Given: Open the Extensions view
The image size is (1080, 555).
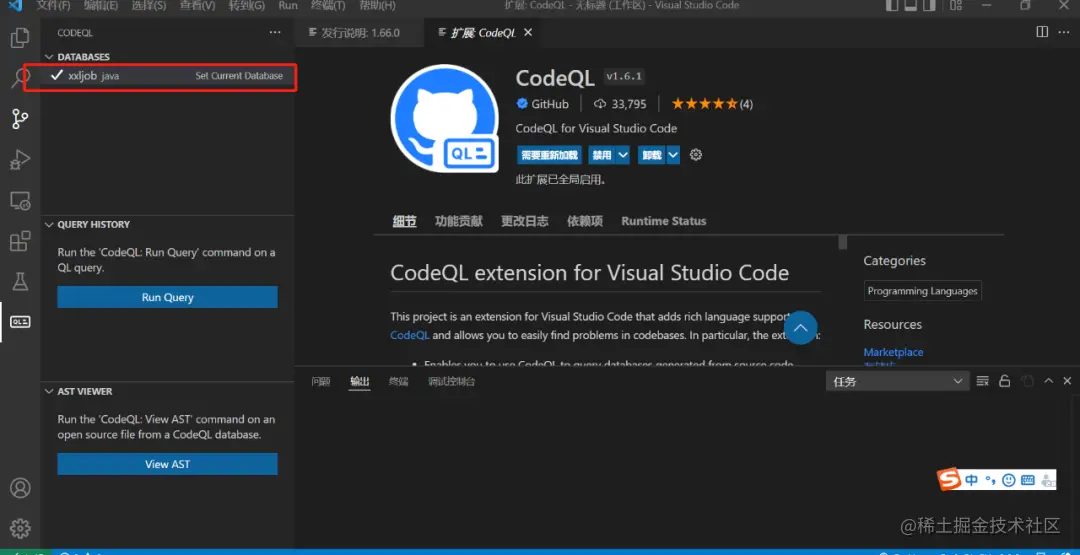Looking at the screenshot, I should coord(20,241).
